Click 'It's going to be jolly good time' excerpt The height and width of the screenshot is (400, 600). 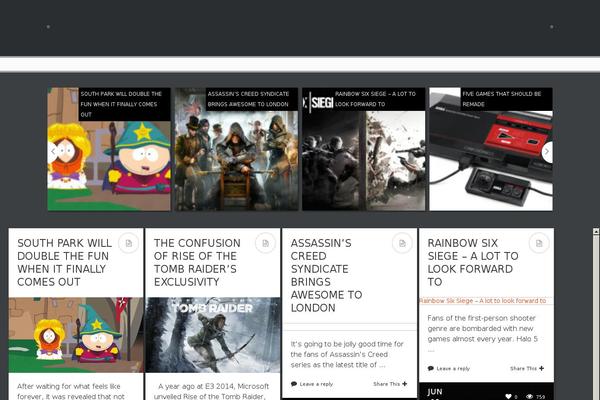pyautogui.click(x=347, y=354)
